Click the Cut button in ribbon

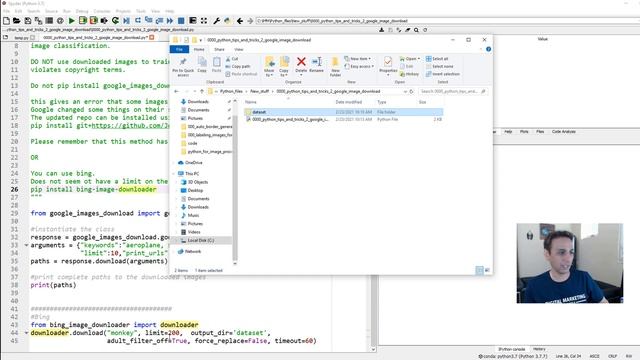pos(232,59)
